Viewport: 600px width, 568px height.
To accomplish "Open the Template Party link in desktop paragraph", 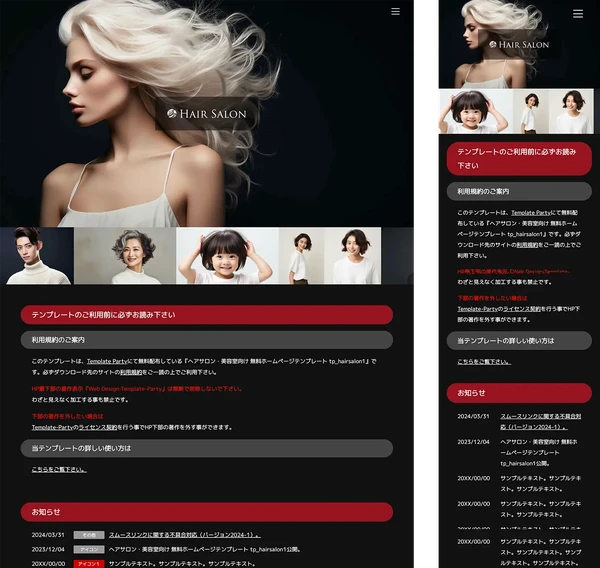I will click(107, 361).
